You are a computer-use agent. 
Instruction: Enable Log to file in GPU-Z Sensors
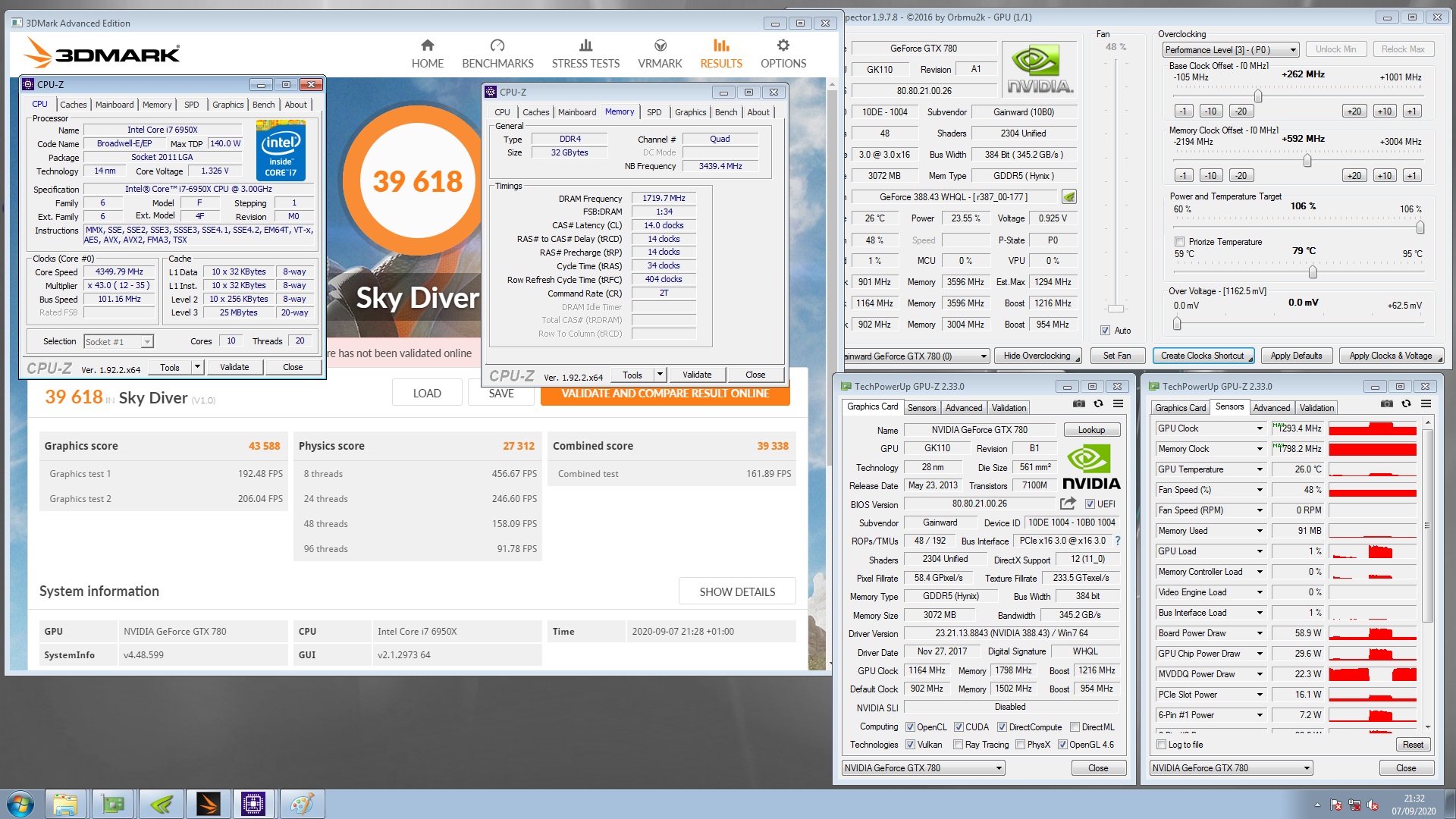tap(1161, 745)
